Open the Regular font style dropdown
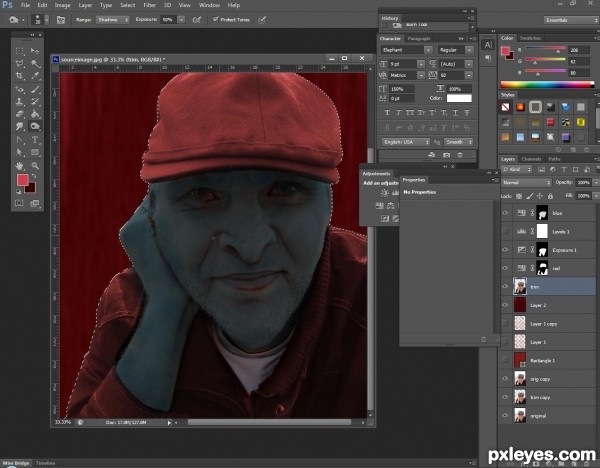 point(469,50)
